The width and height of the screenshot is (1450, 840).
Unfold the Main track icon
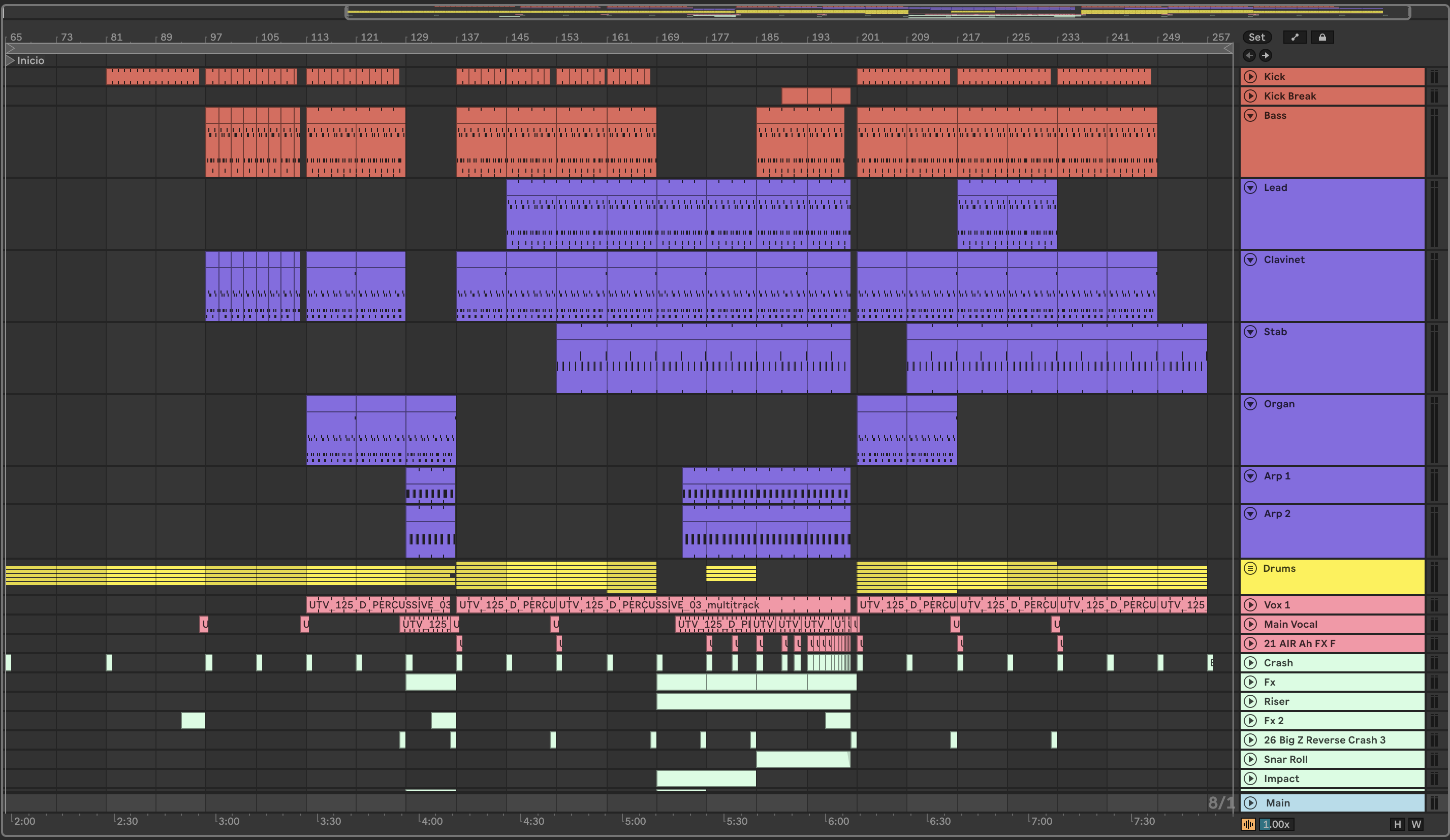click(x=1250, y=802)
